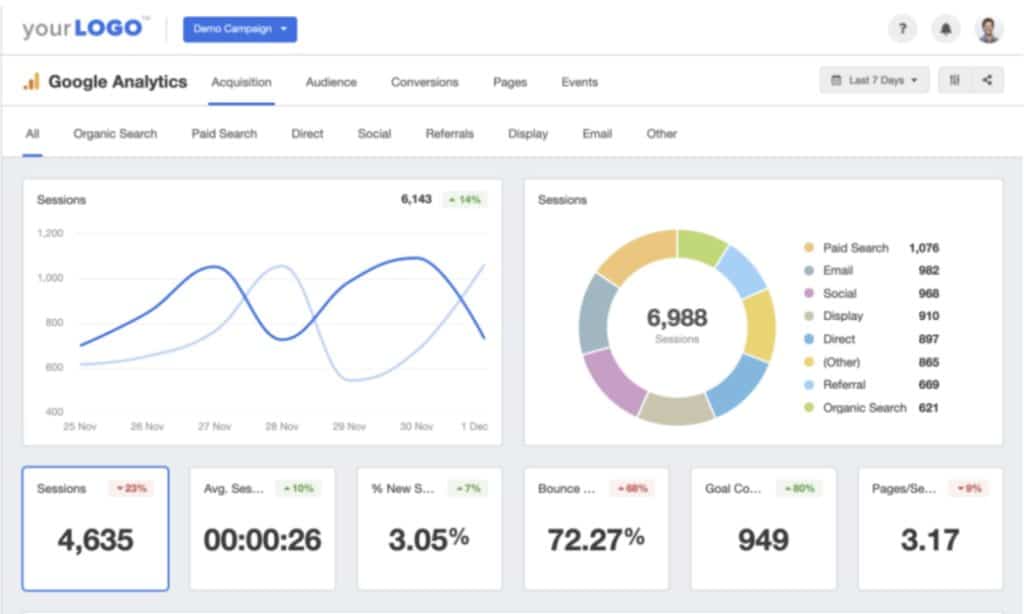The height and width of the screenshot is (614, 1024).
Task: Select the Bounce Rate metric card
Action: point(596,527)
